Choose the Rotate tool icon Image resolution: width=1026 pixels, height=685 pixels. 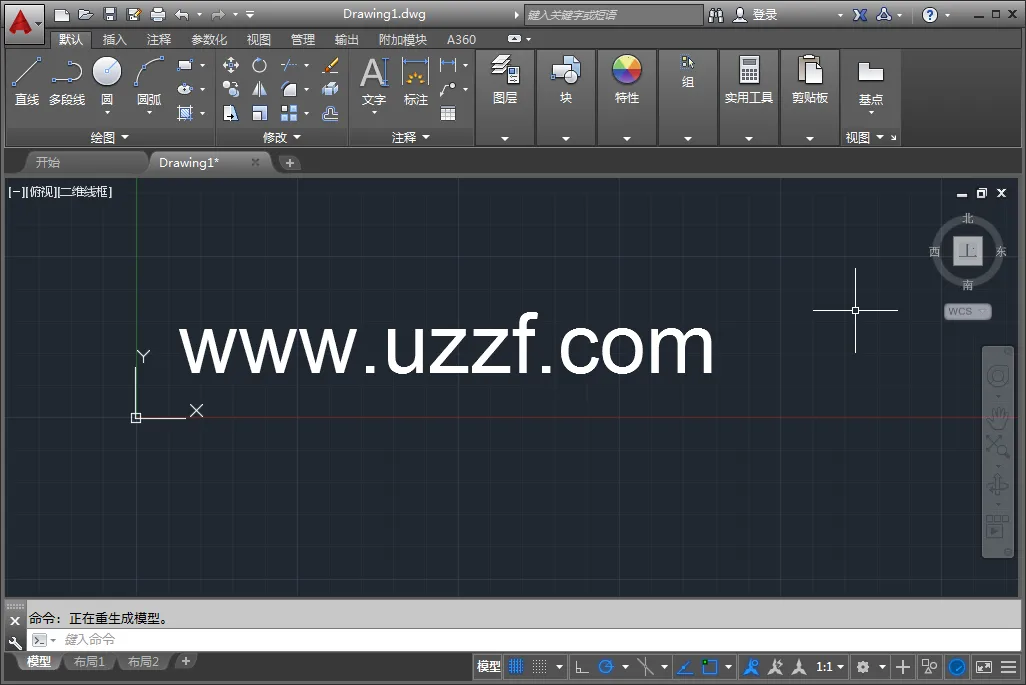[x=259, y=65]
